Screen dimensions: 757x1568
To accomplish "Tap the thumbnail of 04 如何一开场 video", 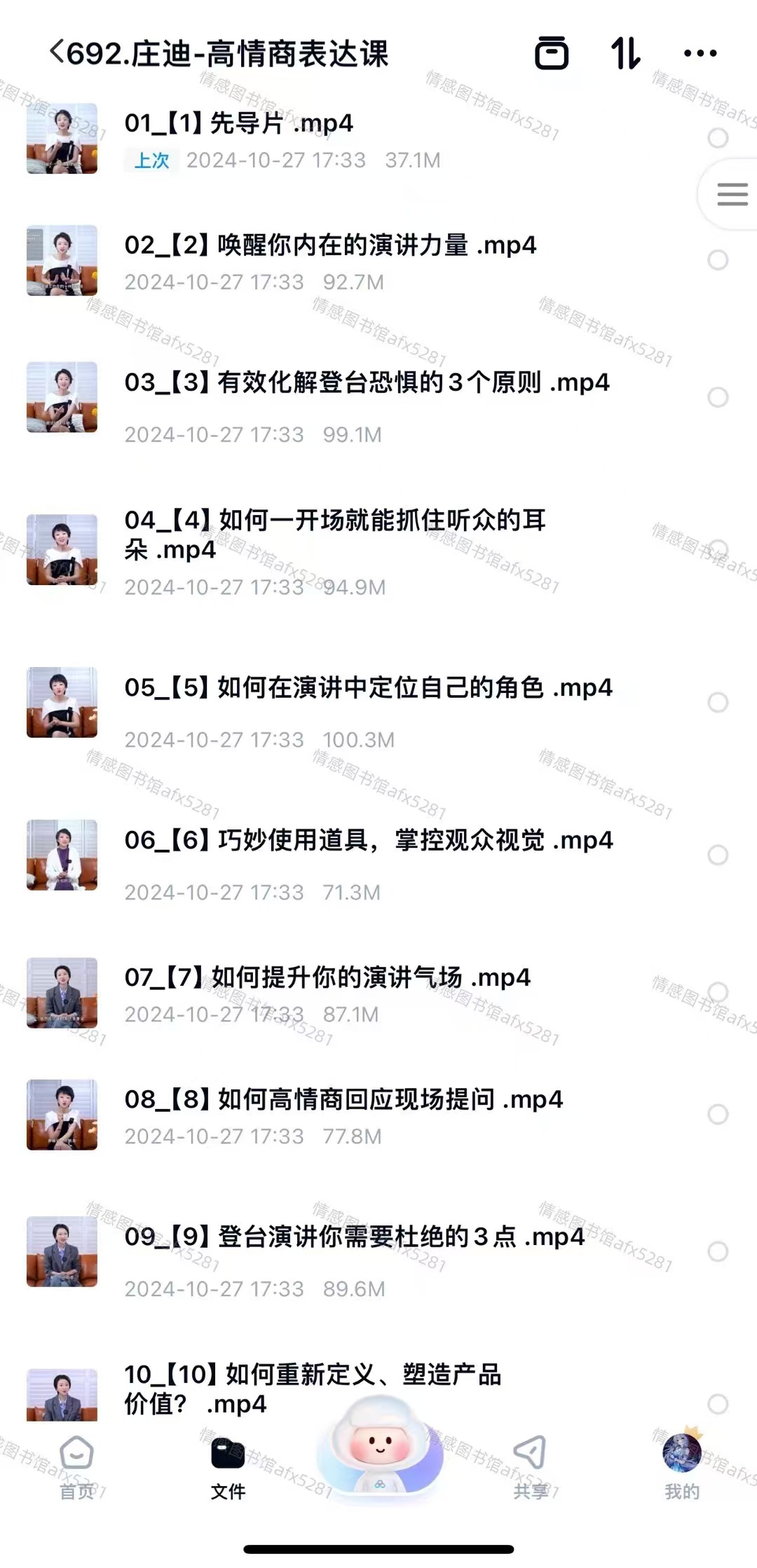I will point(62,550).
